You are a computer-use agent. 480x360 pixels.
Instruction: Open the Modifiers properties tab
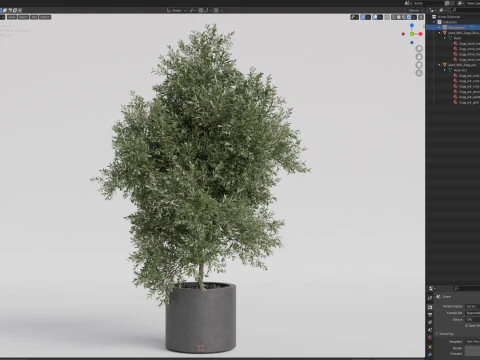pos(430,354)
